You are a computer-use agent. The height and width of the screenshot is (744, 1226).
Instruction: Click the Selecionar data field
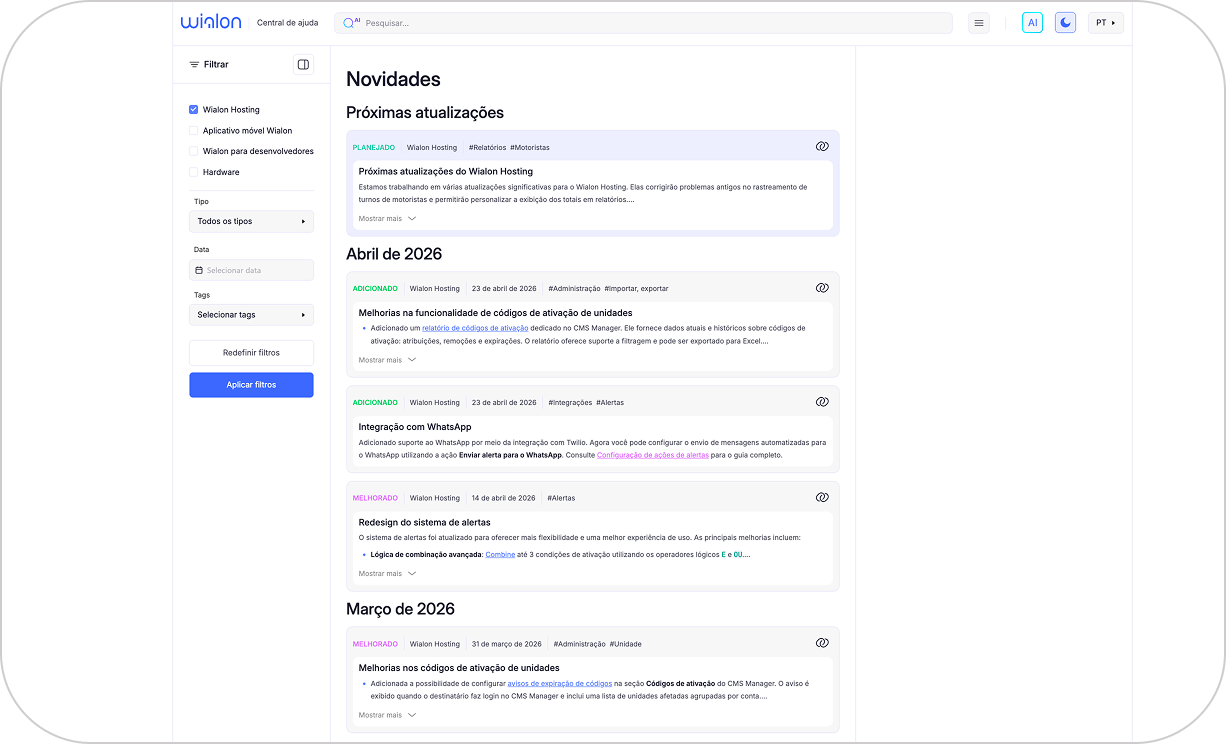click(251, 270)
